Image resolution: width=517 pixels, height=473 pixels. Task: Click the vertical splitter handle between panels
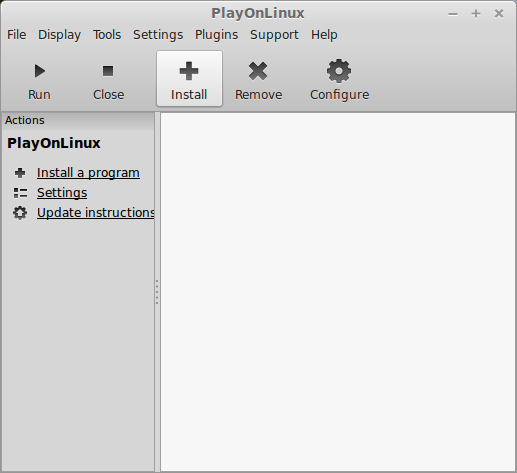(157, 292)
